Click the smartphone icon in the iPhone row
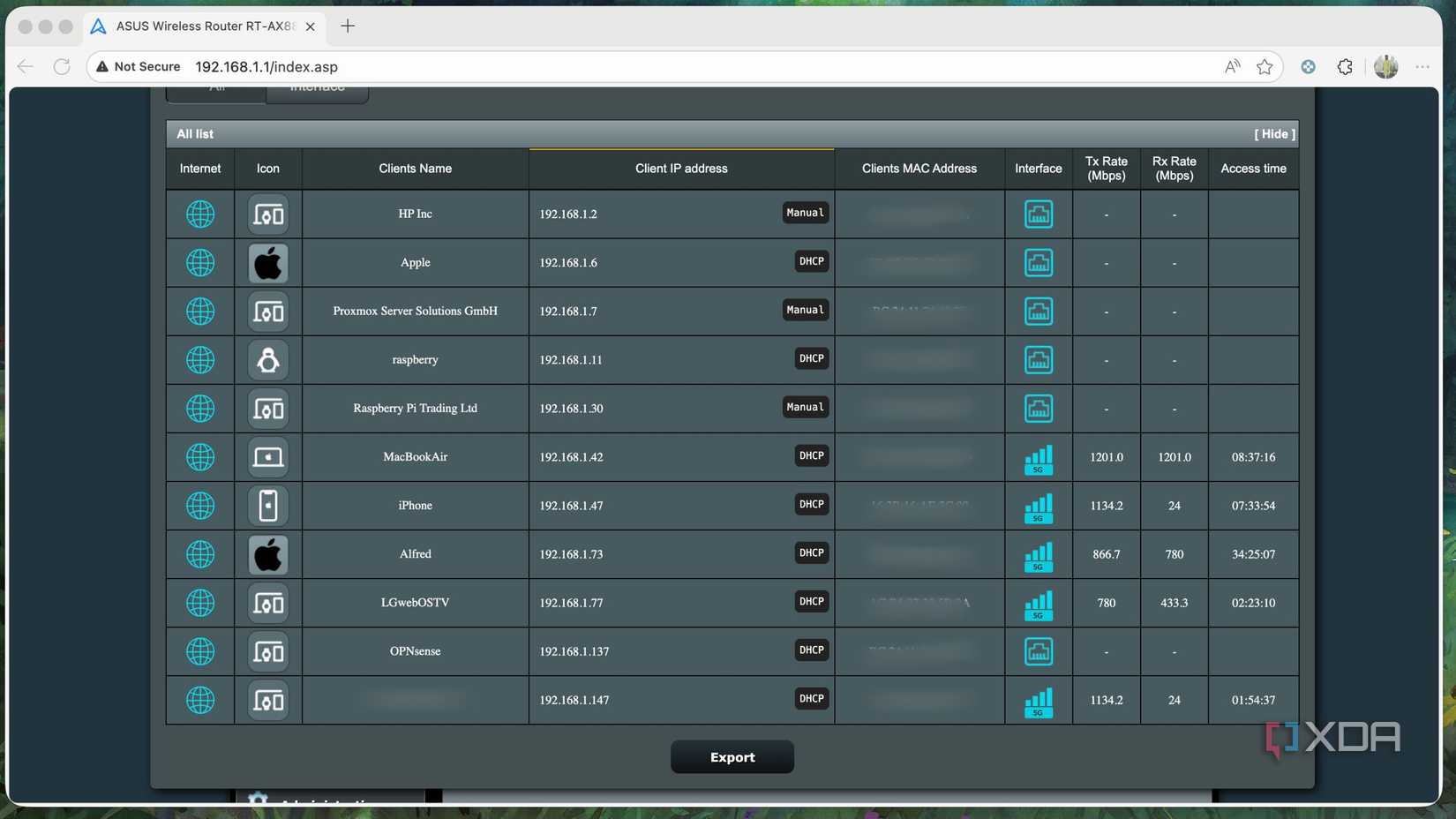 (267, 505)
